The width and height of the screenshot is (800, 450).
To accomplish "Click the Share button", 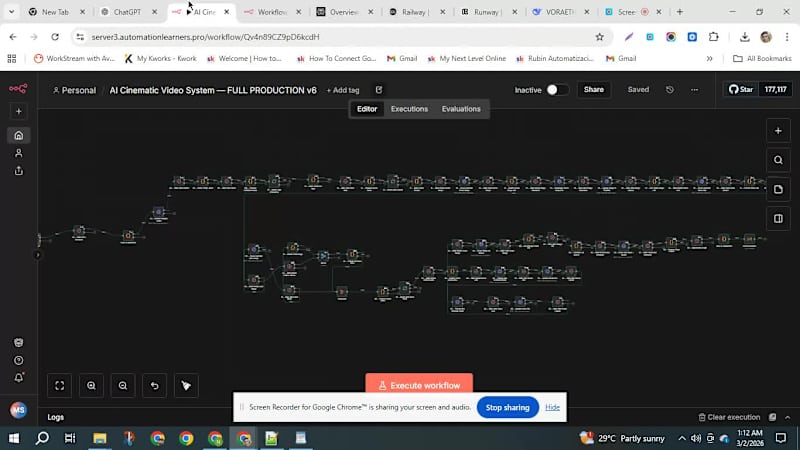I will 594,90.
